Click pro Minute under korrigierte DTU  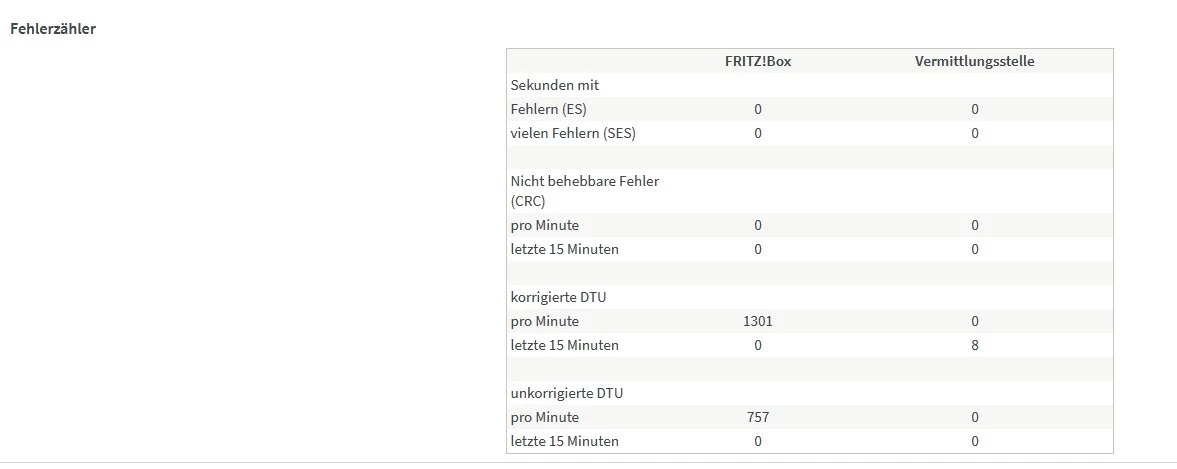tap(544, 321)
